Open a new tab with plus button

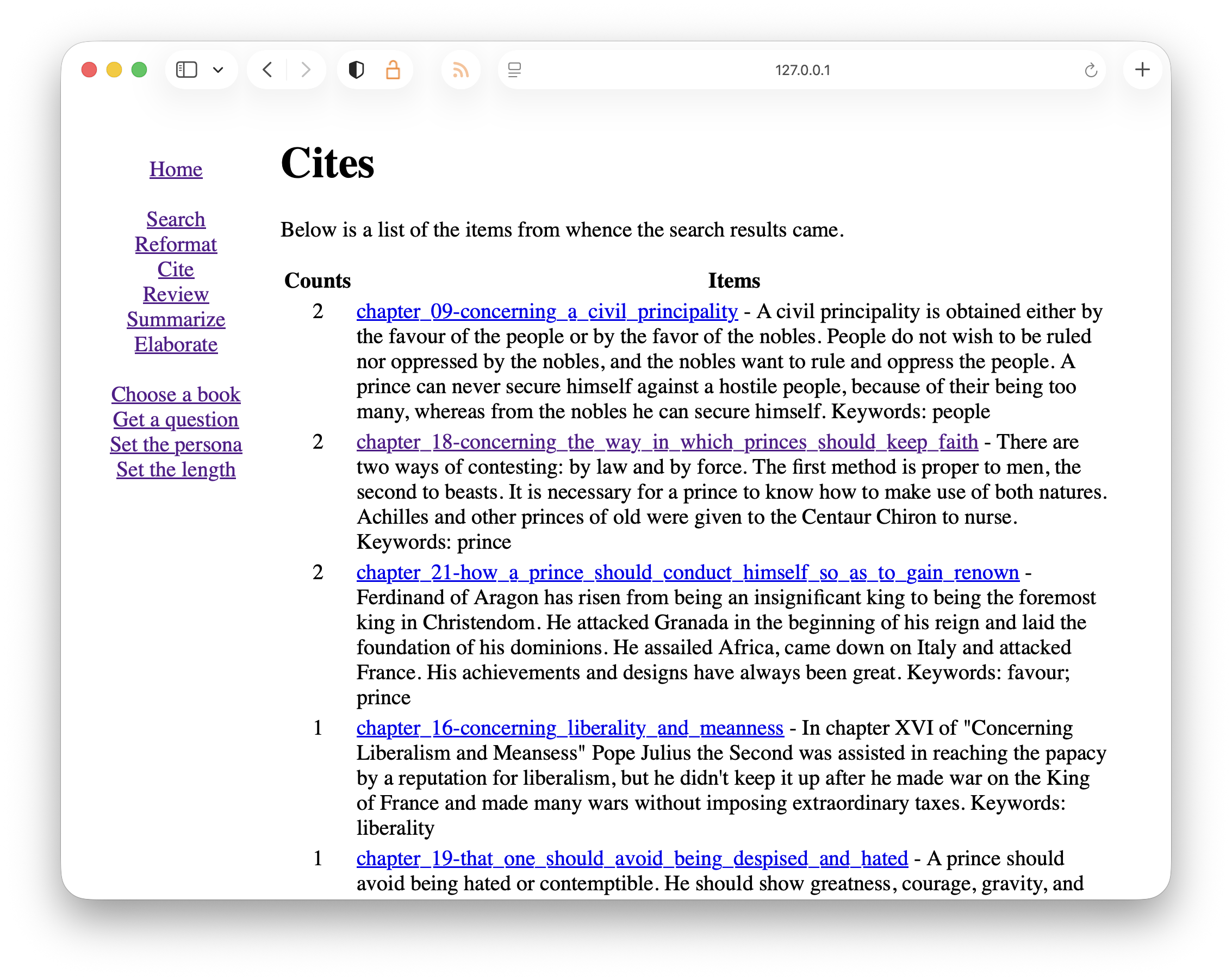1142,70
